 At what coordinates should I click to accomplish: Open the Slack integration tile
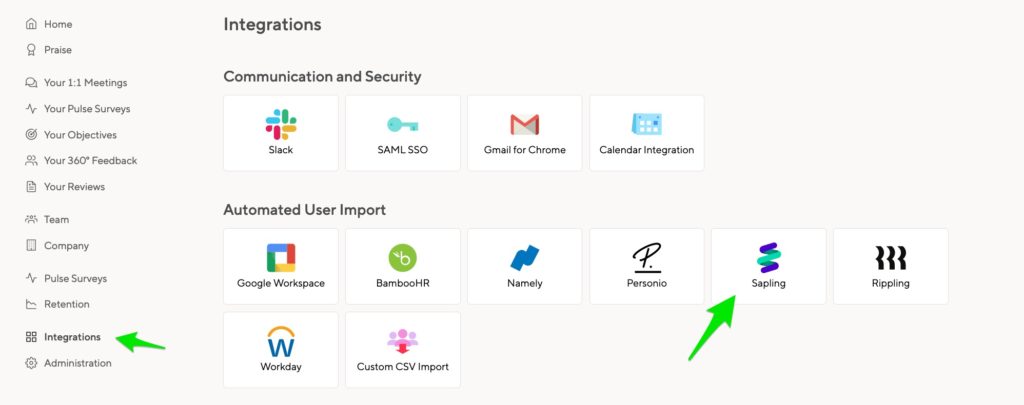[x=281, y=133]
